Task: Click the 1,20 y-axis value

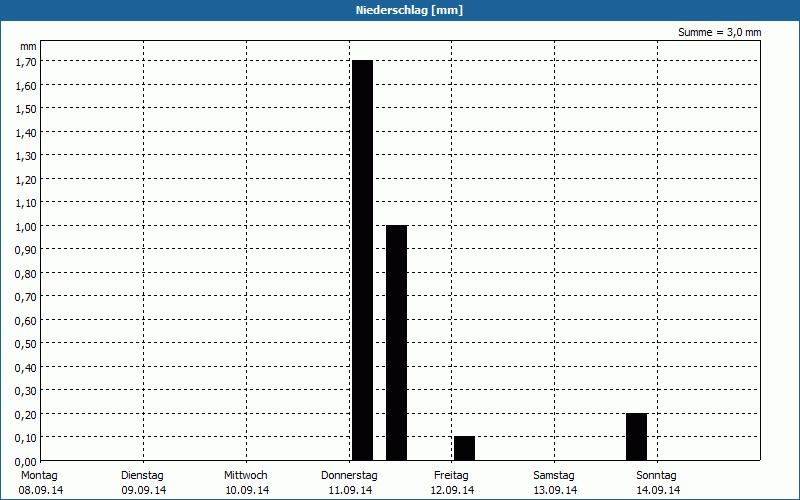Action: point(26,180)
